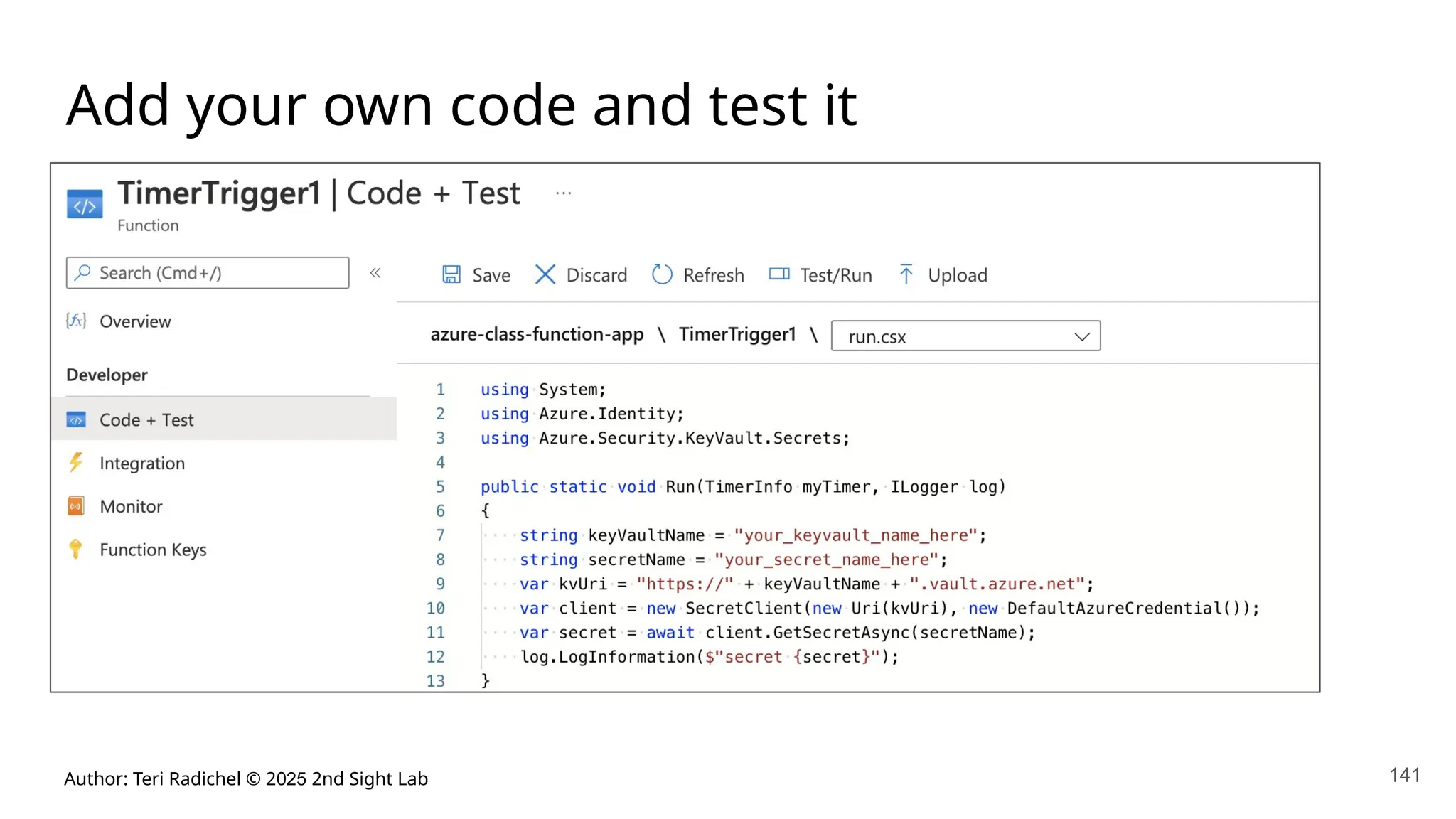Click the Overview function icon

[76, 321]
